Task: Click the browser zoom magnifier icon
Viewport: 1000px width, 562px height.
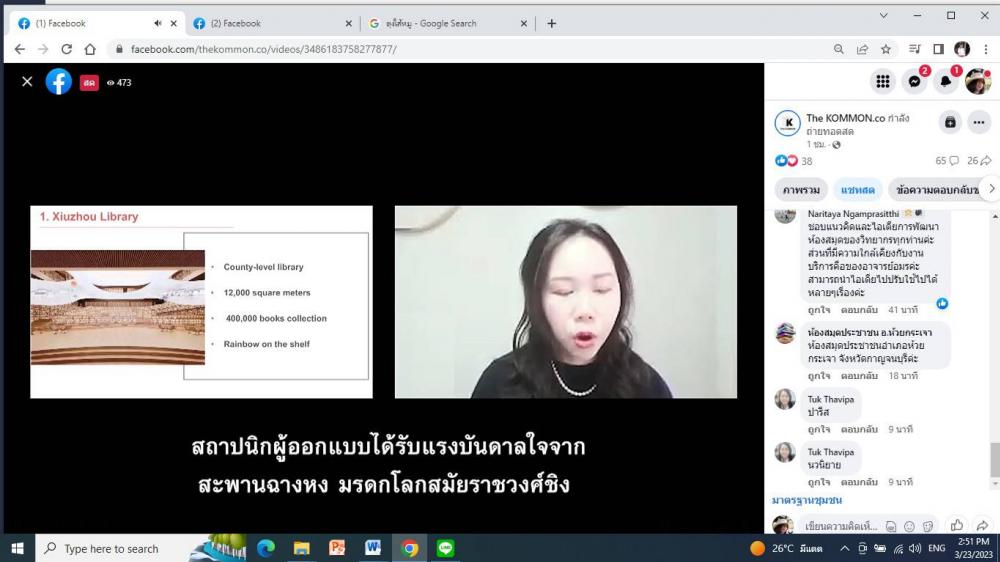Action: pyautogui.click(x=839, y=49)
